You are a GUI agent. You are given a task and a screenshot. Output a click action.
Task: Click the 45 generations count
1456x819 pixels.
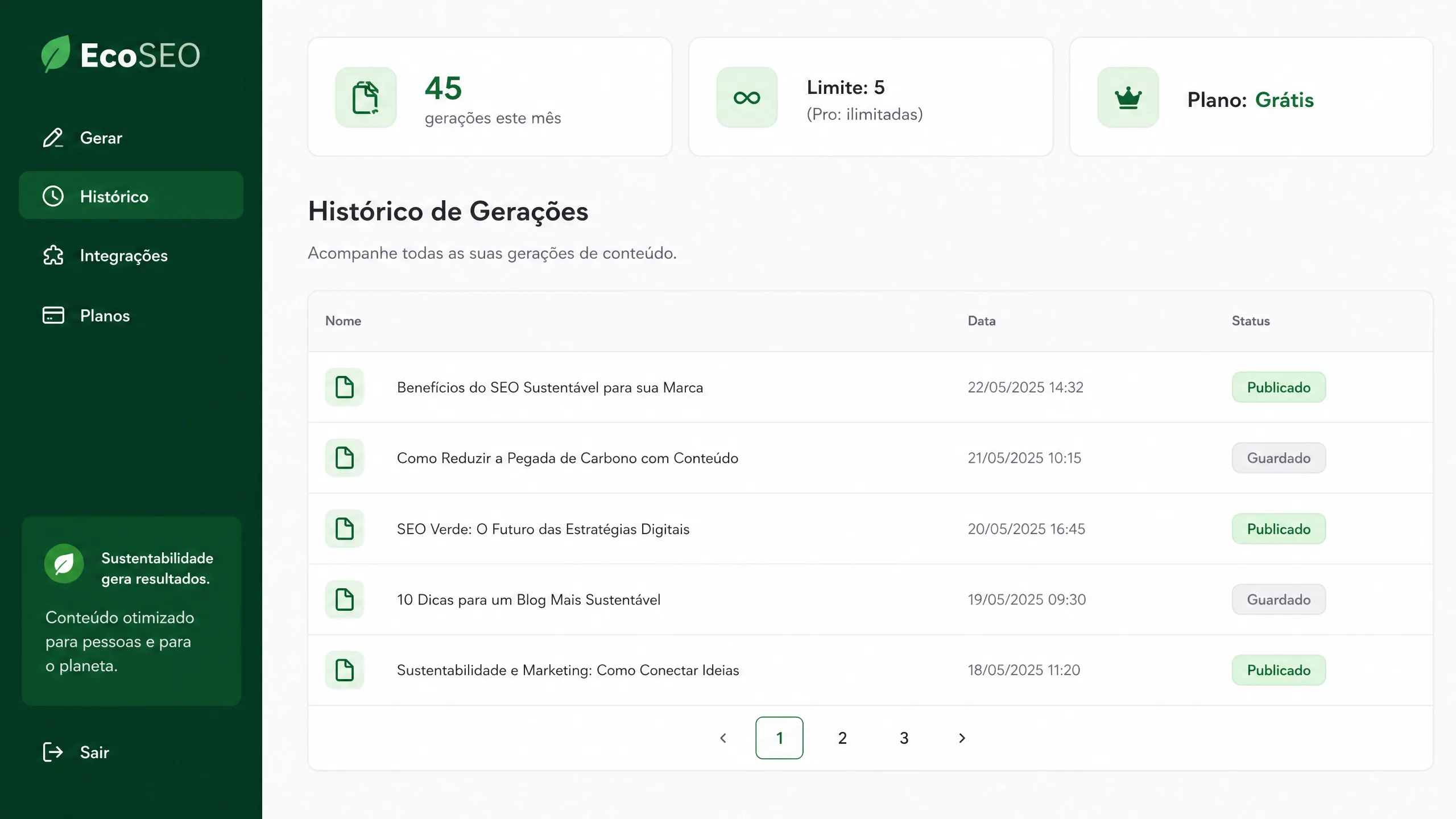(443, 88)
